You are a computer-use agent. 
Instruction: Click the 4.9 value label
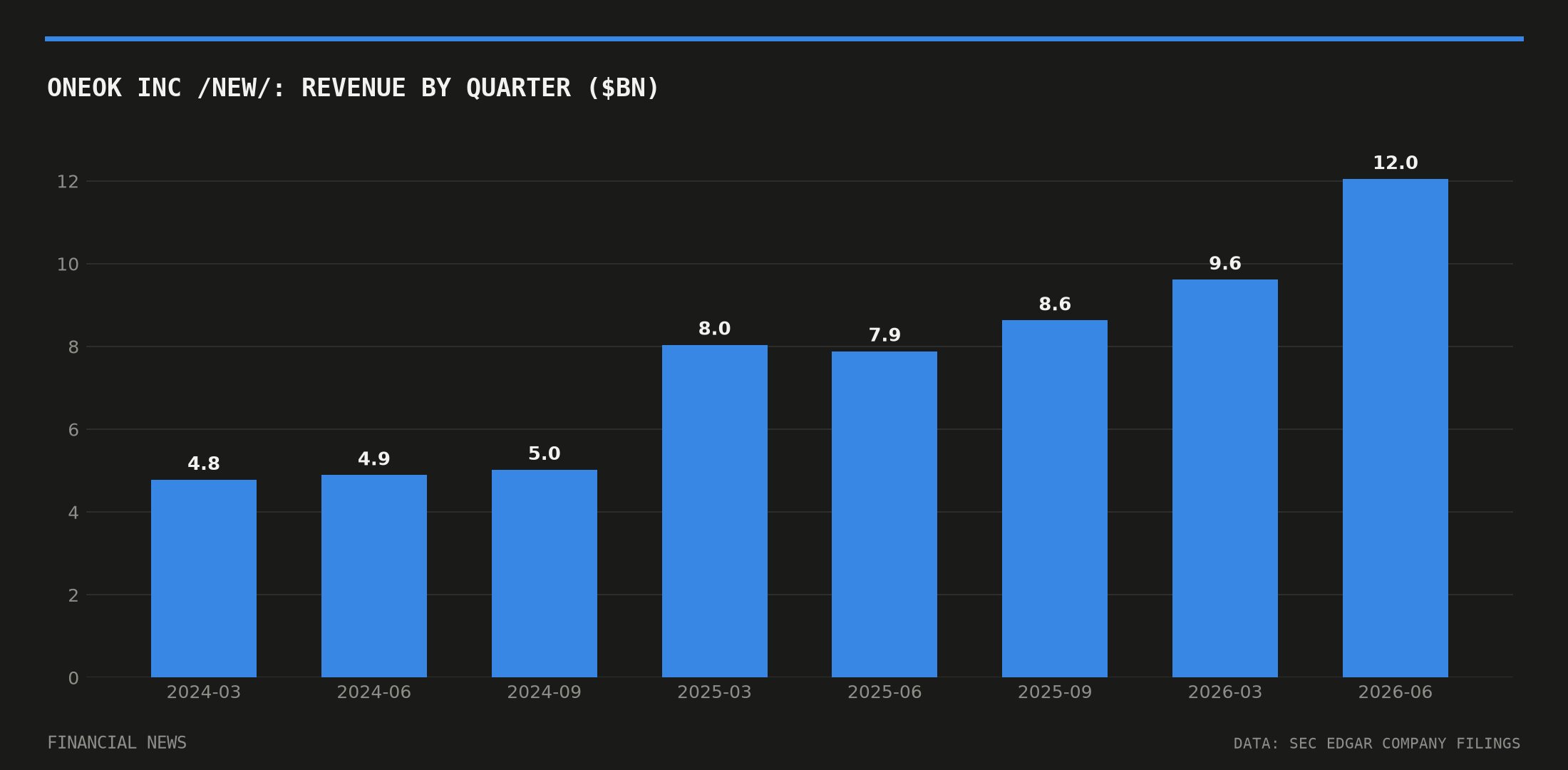click(374, 459)
